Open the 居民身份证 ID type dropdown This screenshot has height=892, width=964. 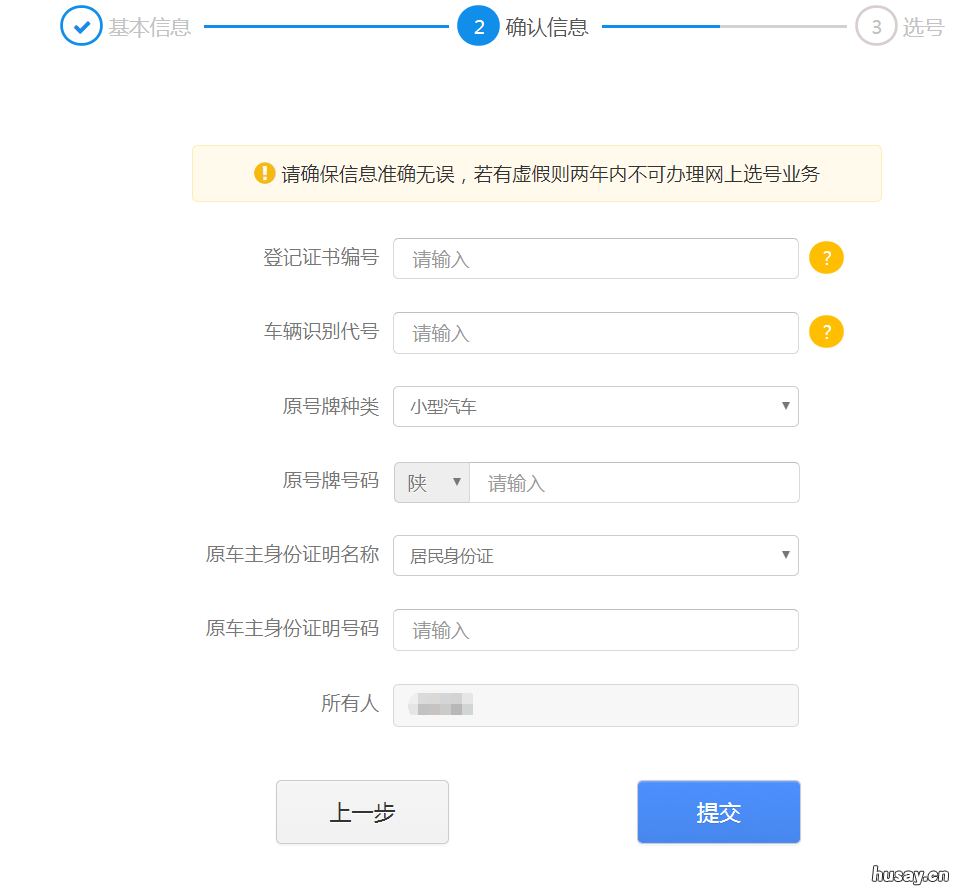pyautogui.click(x=595, y=555)
